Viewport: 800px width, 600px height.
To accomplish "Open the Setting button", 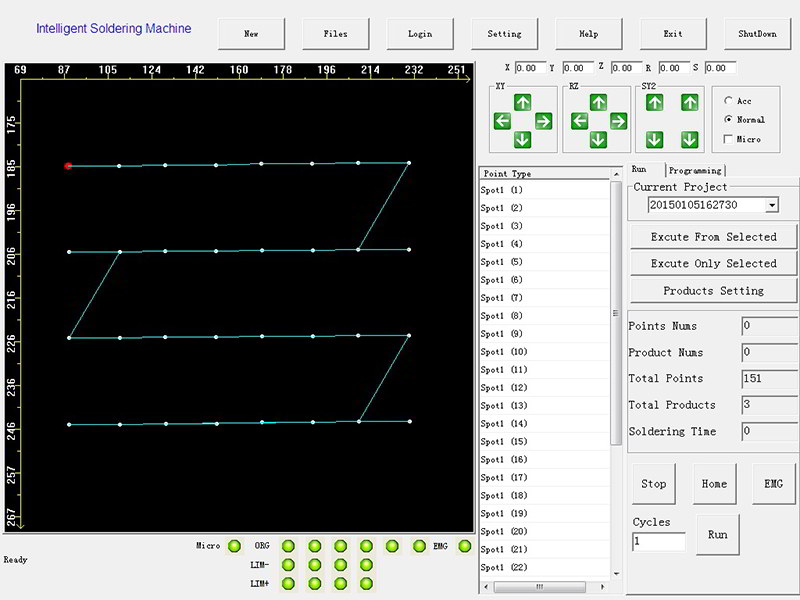I will tap(504, 34).
